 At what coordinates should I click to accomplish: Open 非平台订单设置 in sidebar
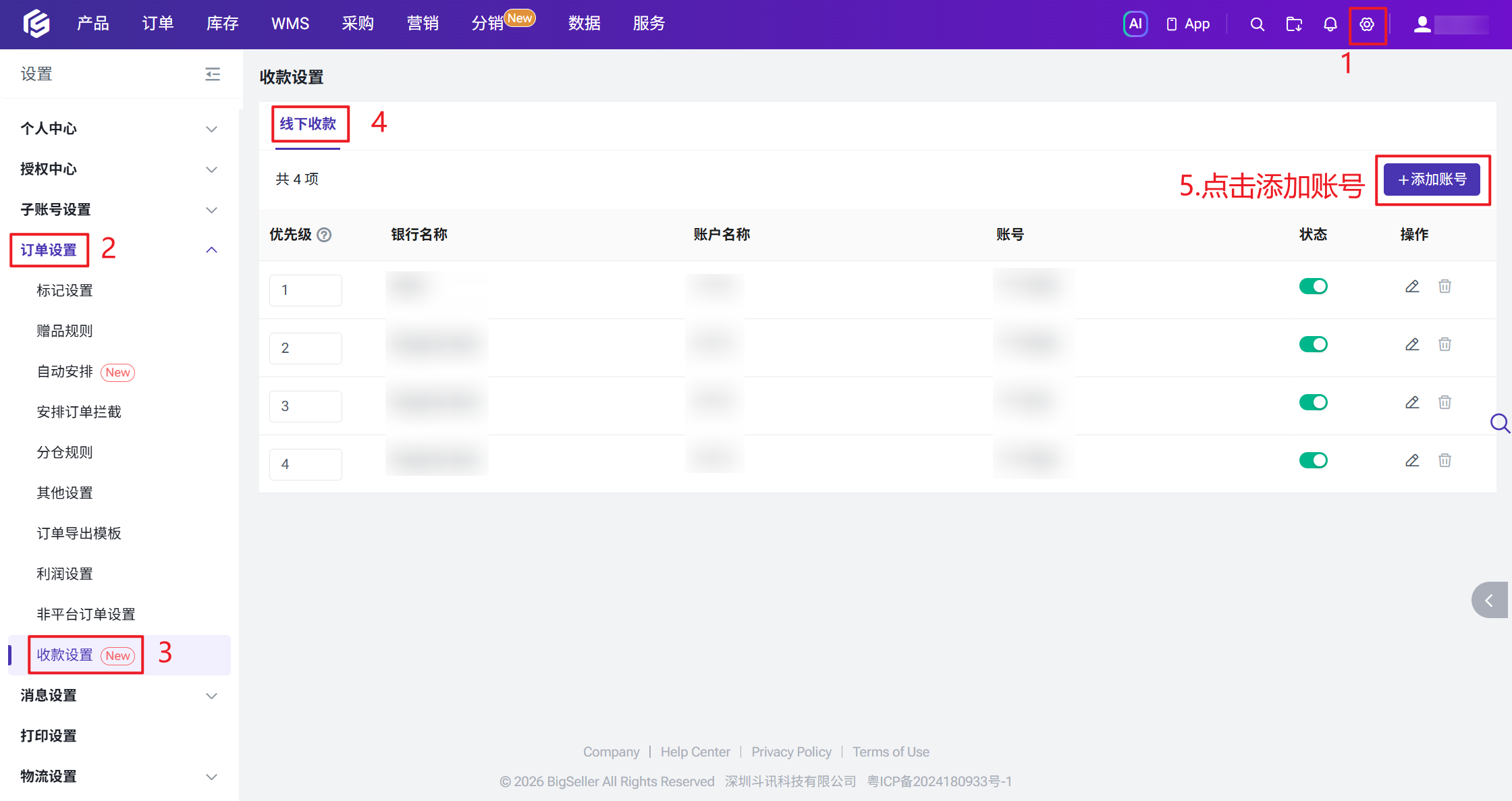(86, 614)
